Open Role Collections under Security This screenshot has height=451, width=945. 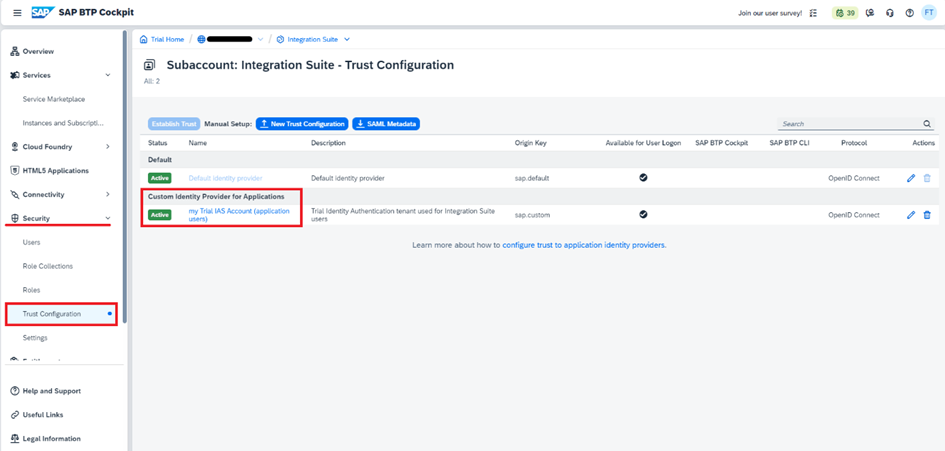click(48, 266)
